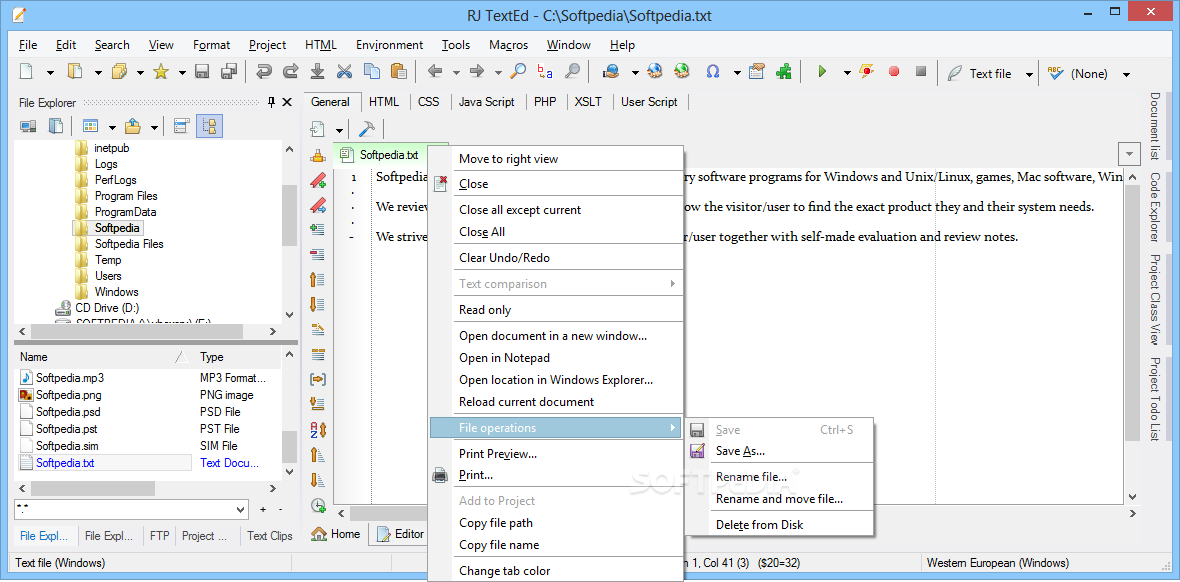The width and height of the screenshot is (1180, 582).
Task: Open the Macros menu
Action: coord(509,45)
